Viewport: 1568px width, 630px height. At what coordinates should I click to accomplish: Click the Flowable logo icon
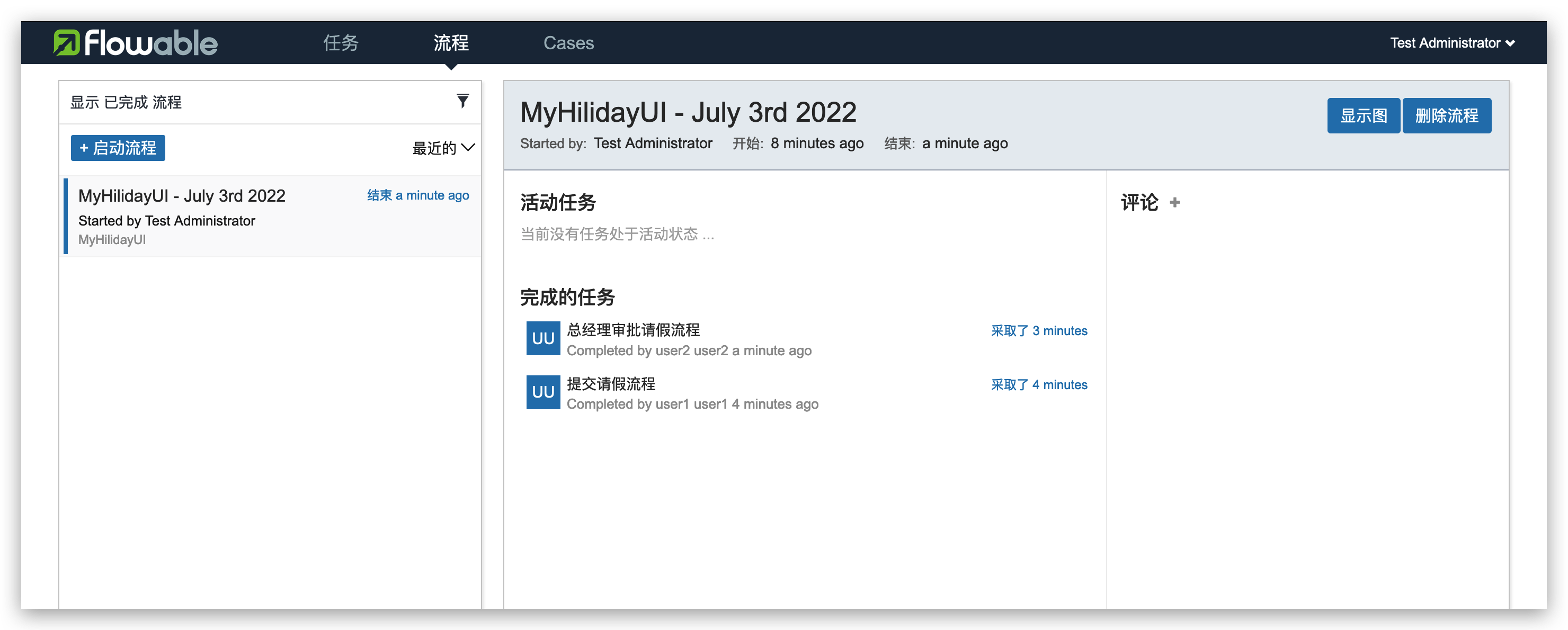[66, 42]
